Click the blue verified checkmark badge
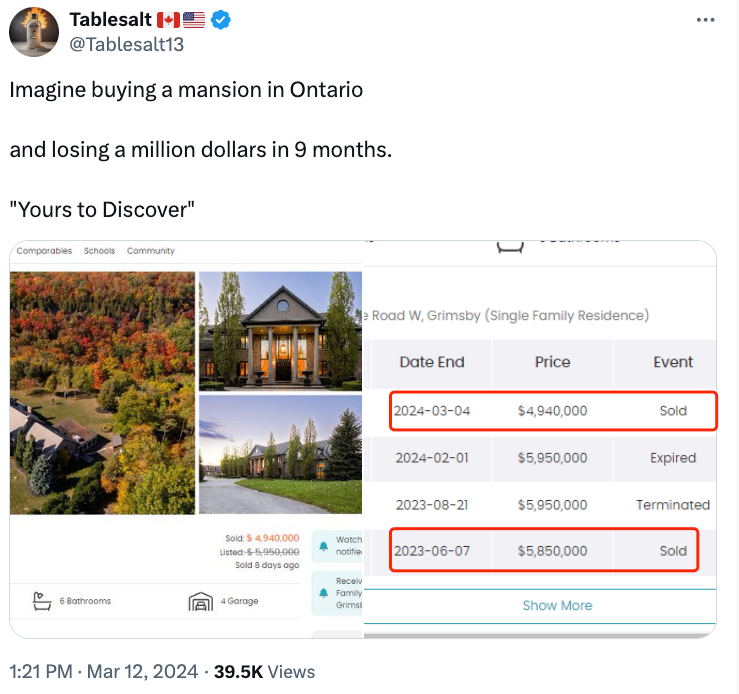Viewport: 739px width, 694px height. (x=221, y=20)
